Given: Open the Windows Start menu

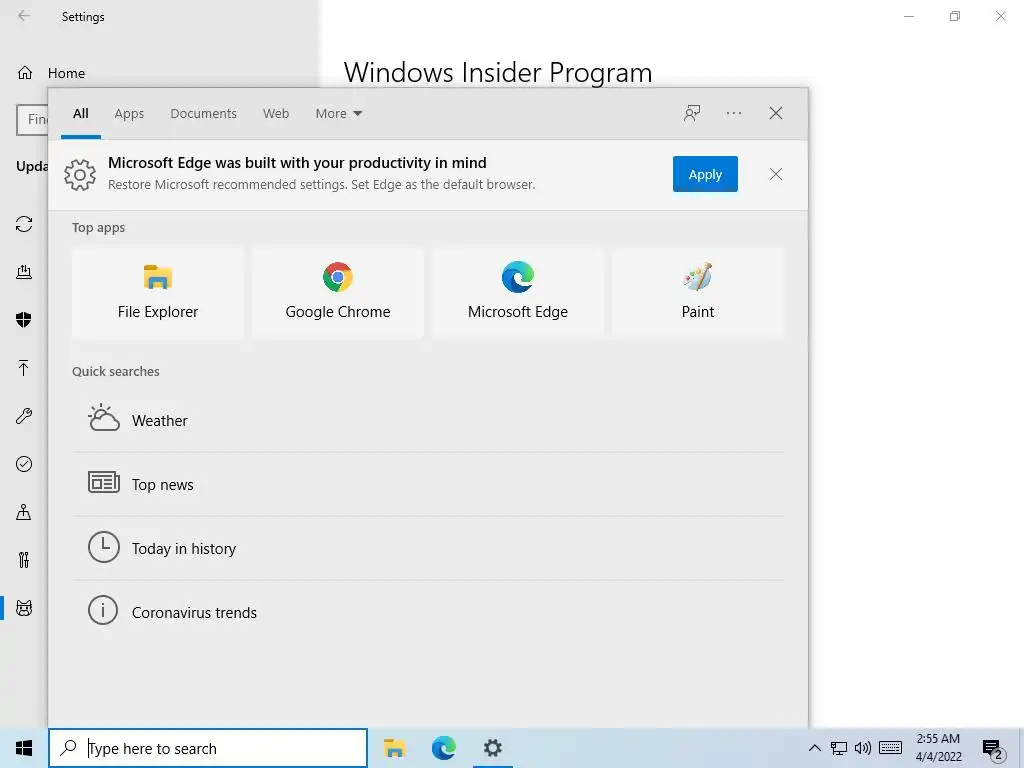Looking at the screenshot, I should (24, 748).
